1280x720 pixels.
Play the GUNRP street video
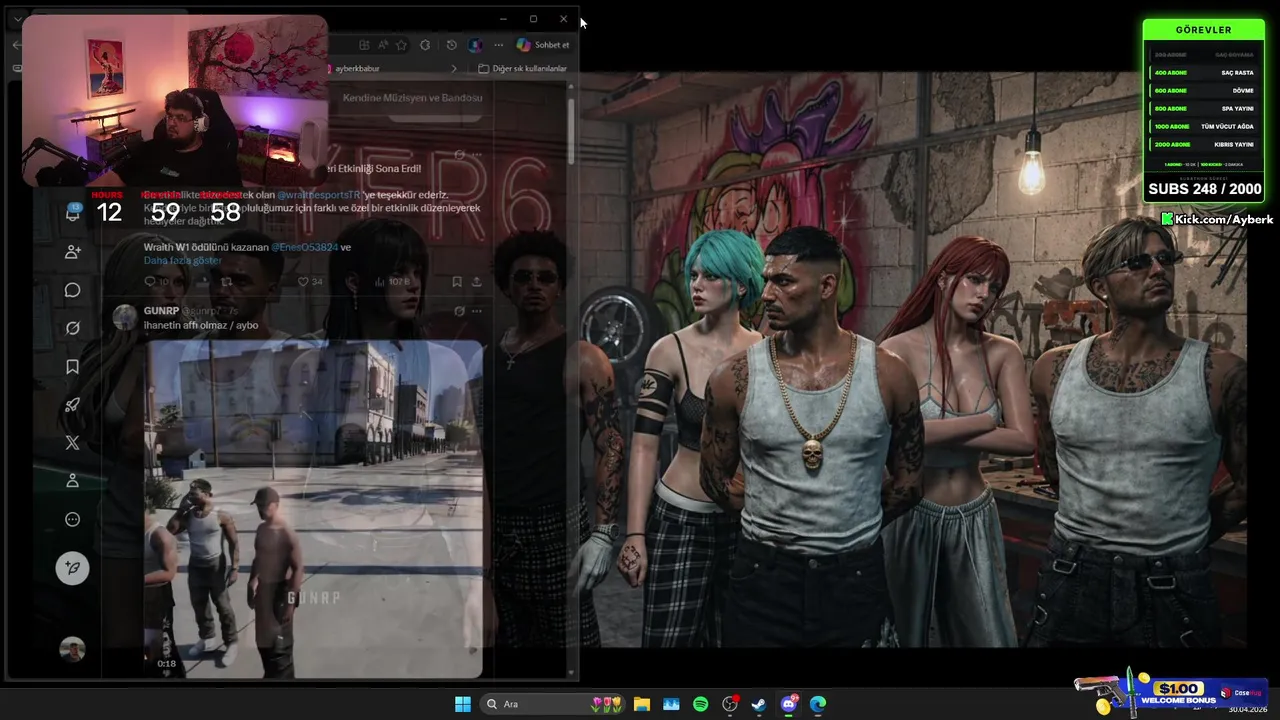click(x=314, y=509)
